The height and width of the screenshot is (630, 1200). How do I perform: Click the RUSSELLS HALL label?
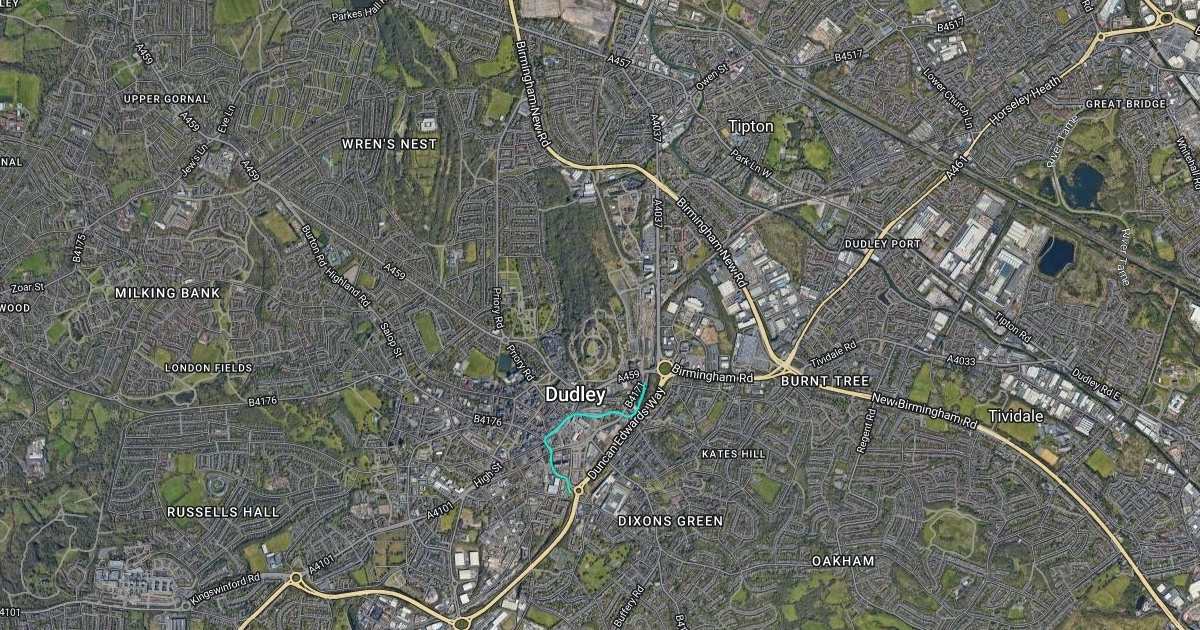coord(223,512)
